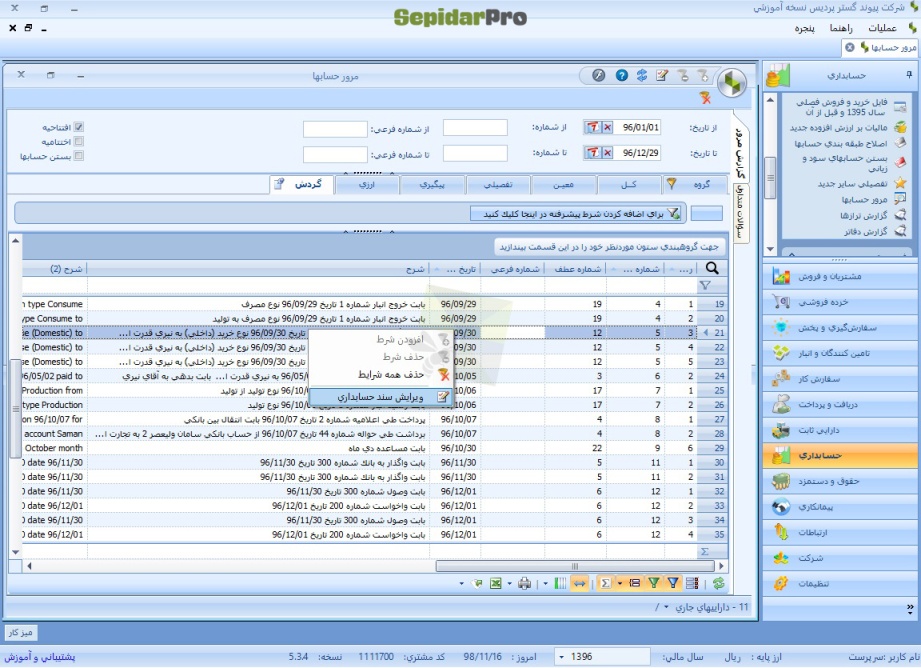Click the printer icon in bottom toolbar
The width and height of the screenshot is (921, 668).
click(x=525, y=583)
